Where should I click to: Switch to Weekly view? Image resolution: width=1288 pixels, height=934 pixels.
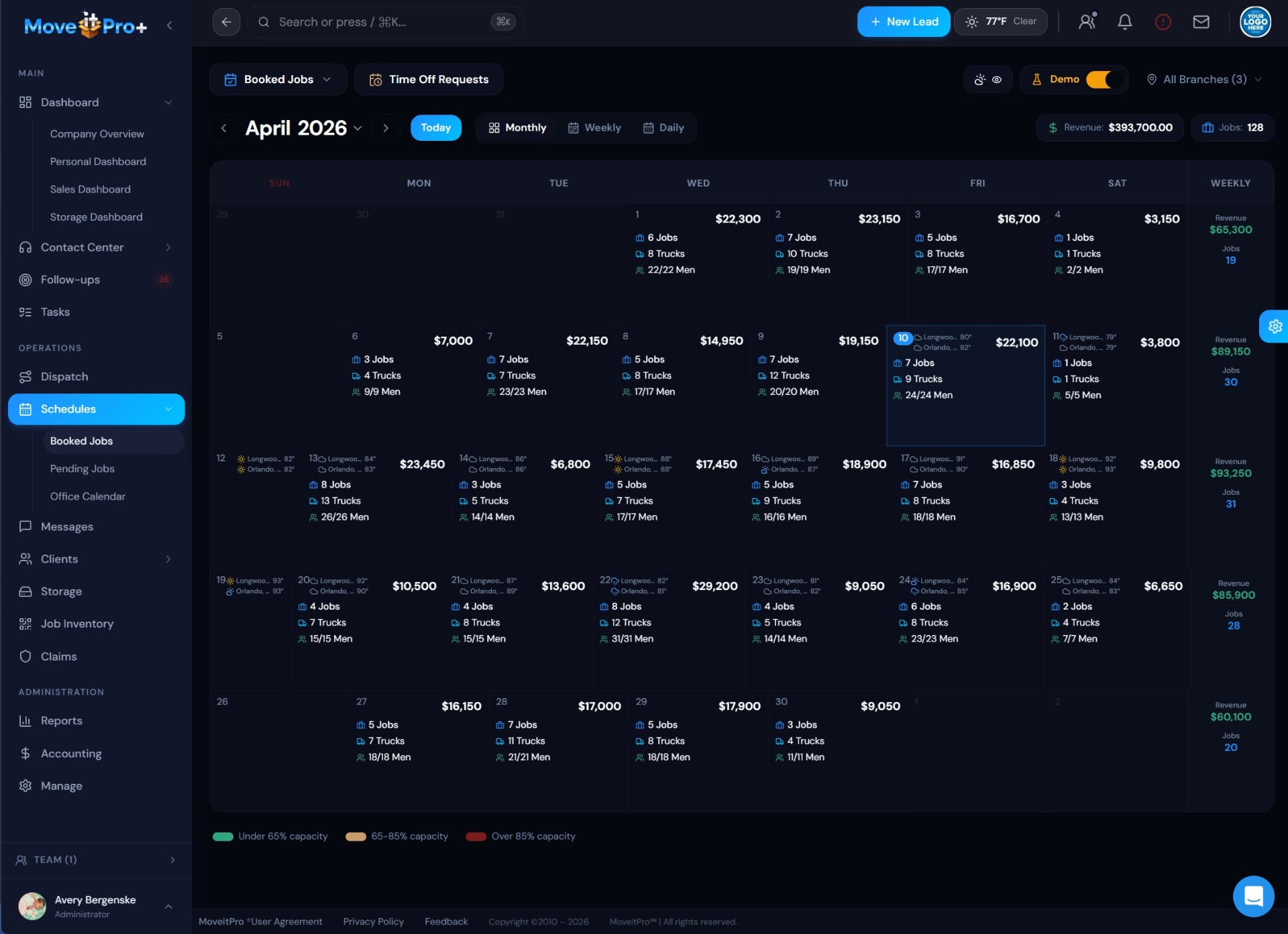point(594,128)
